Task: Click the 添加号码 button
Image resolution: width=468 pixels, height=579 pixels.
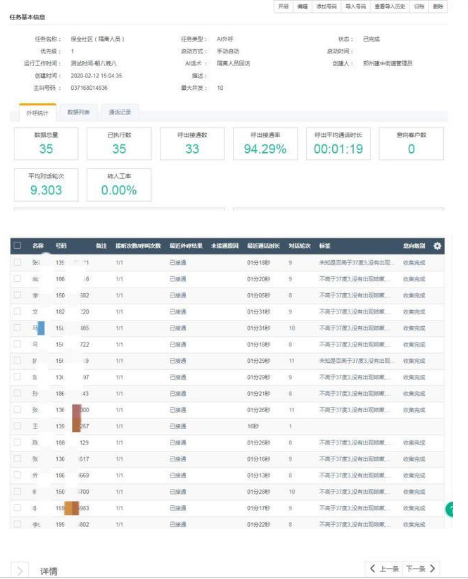Action: point(327,7)
